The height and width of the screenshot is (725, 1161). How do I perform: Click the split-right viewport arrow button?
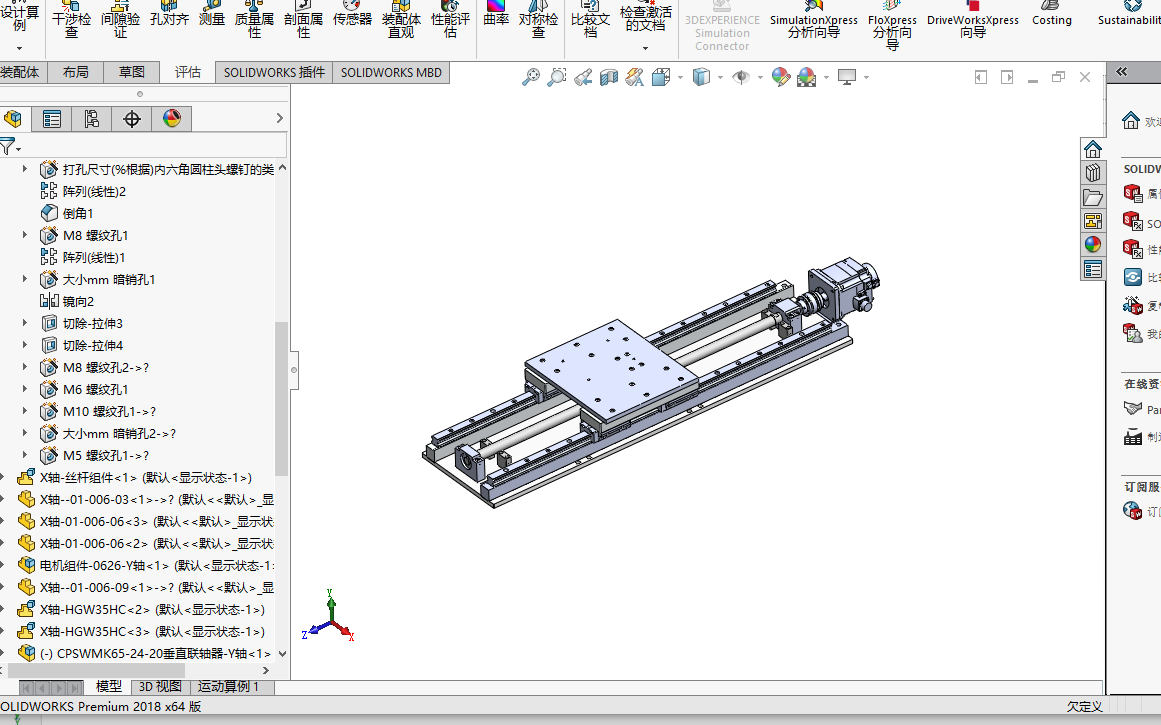pos(1007,77)
